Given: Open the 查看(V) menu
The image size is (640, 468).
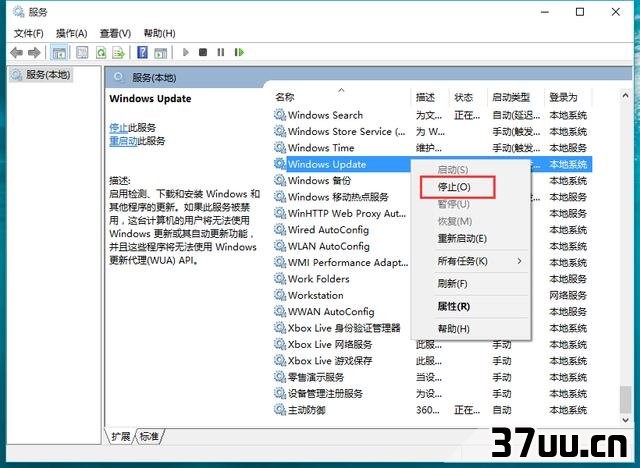Looking at the screenshot, I should tap(116, 33).
